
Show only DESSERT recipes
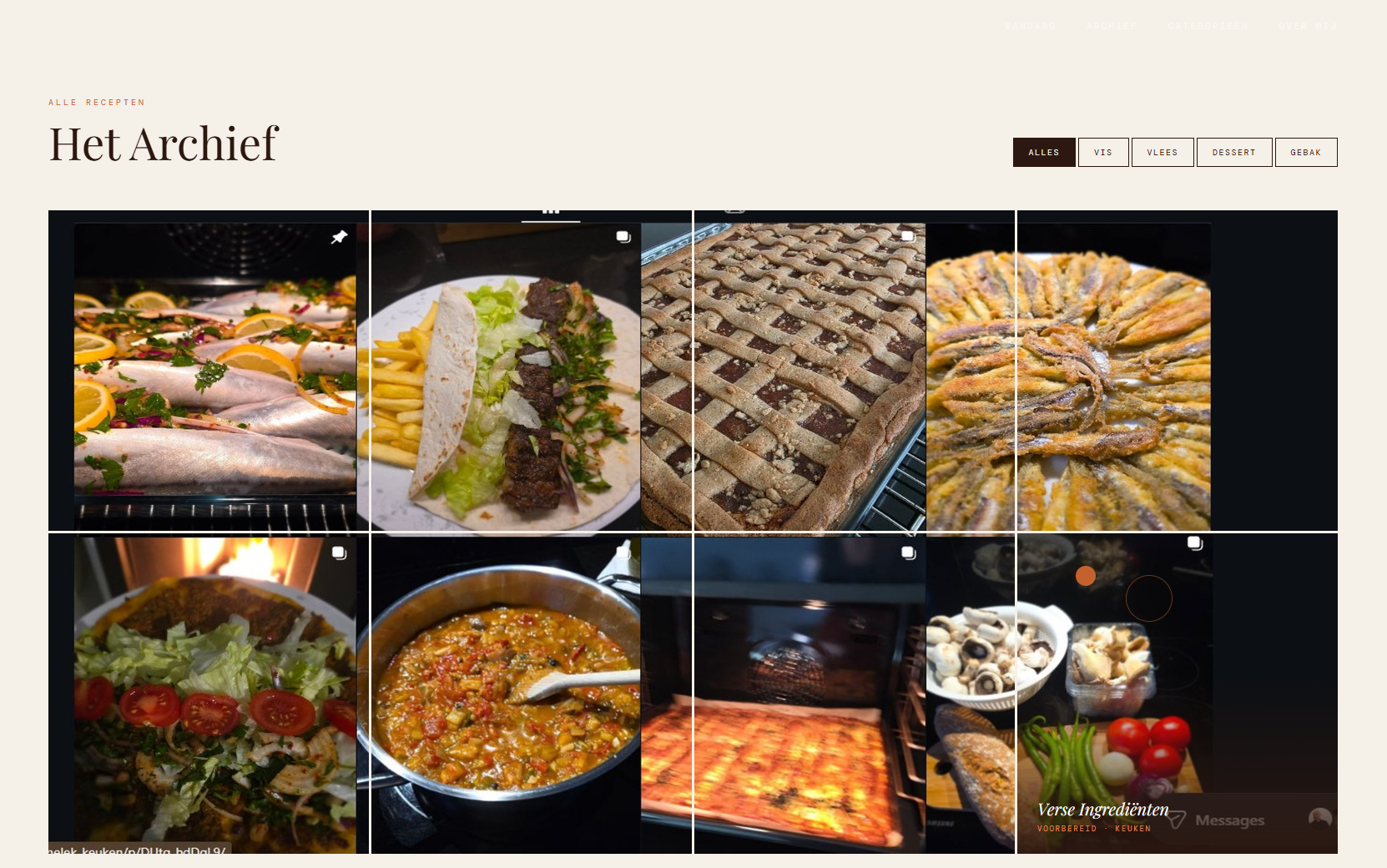(x=1234, y=152)
